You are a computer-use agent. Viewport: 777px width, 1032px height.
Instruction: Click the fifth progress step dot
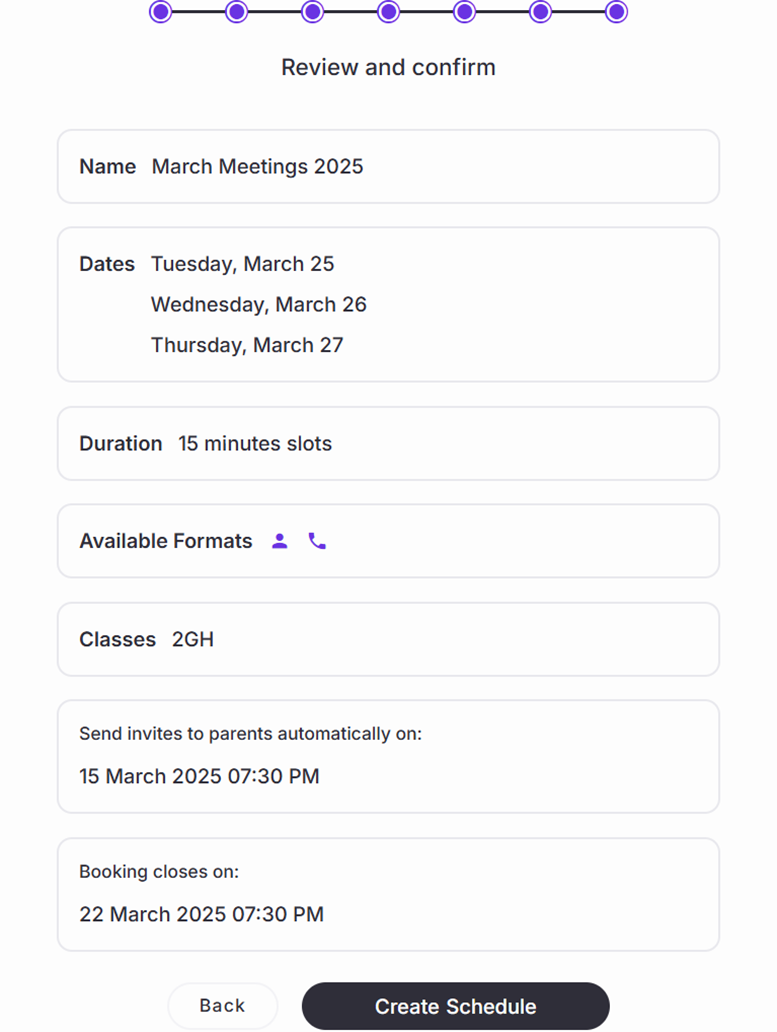[464, 12]
